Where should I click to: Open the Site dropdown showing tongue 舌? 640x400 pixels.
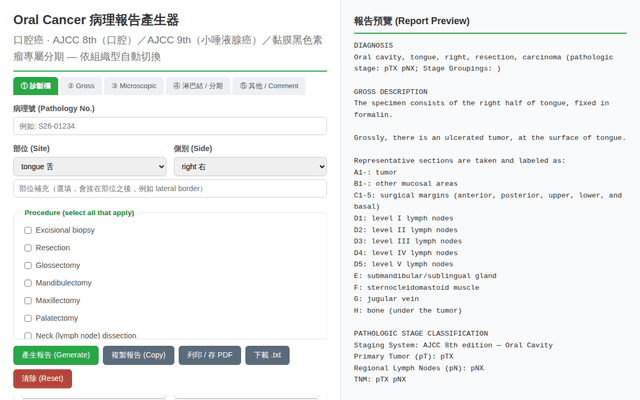90,167
